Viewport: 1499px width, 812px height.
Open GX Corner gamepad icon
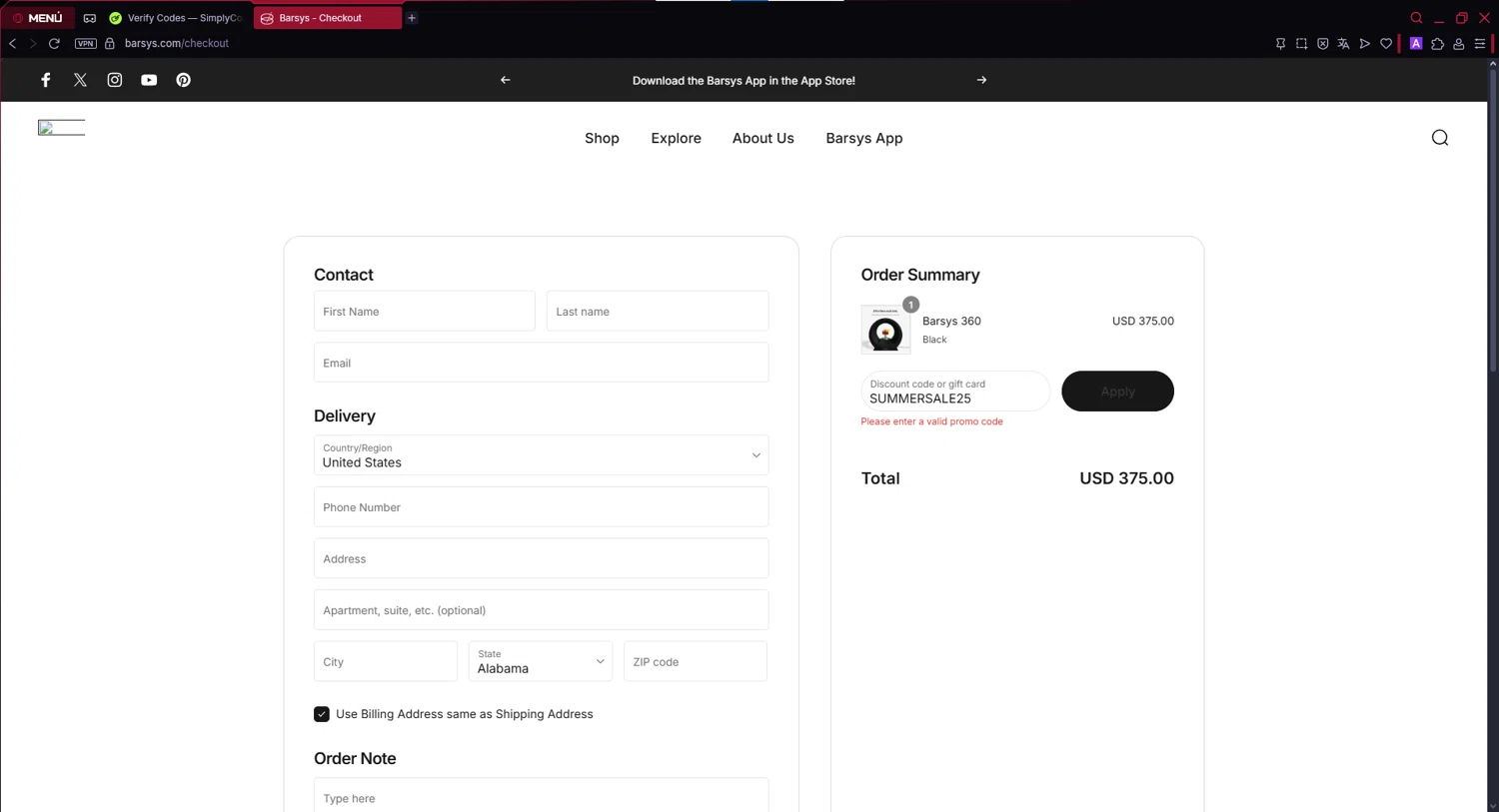click(90, 18)
